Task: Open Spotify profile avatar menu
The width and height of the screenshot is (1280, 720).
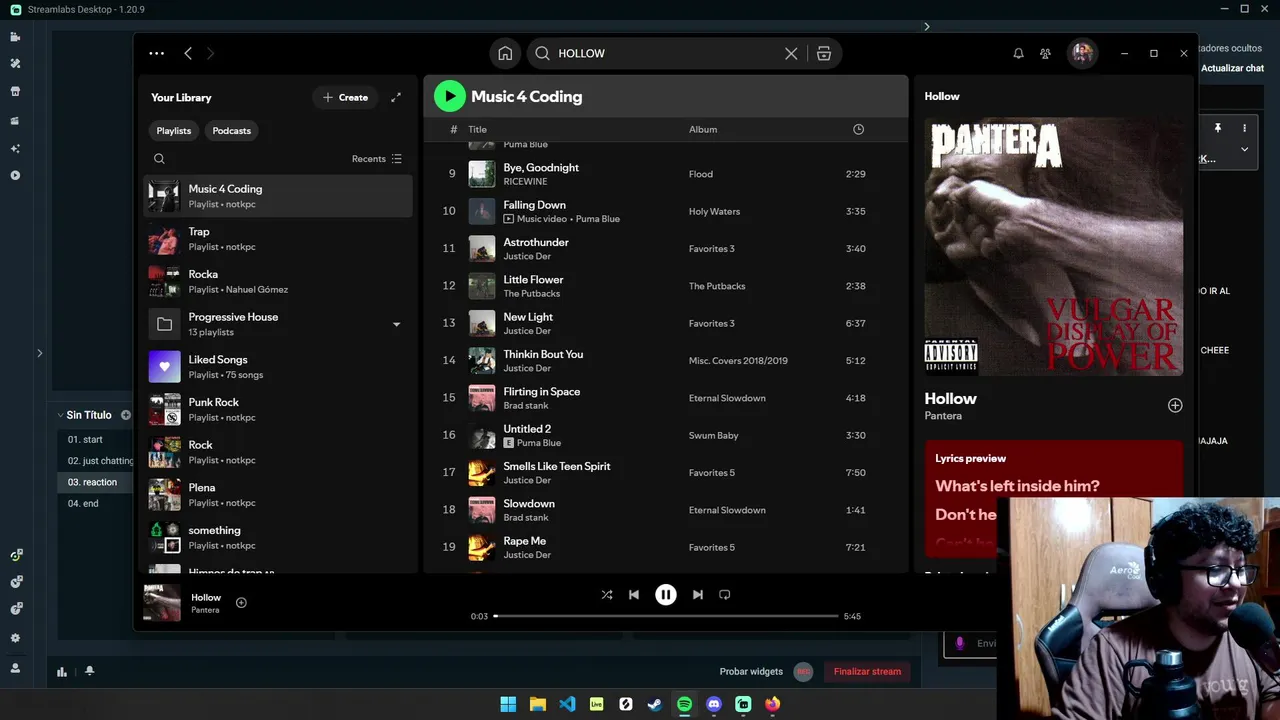Action: pos(1081,53)
